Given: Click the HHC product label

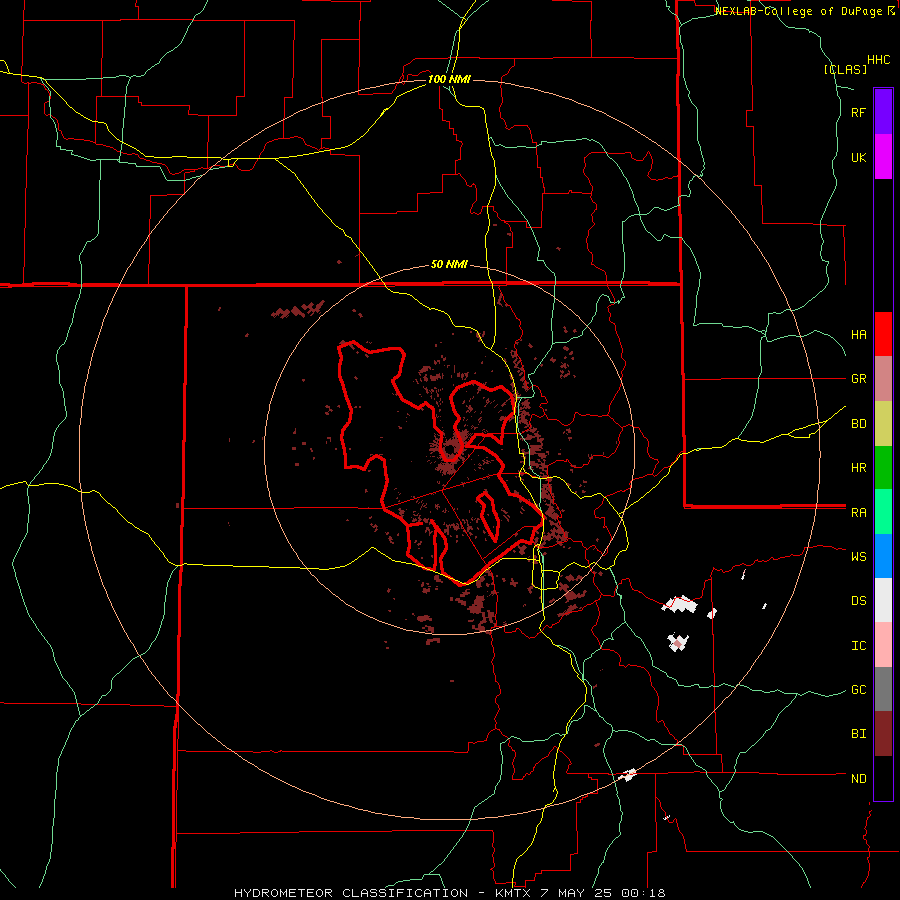Looking at the screenshot, I should pyautogui.click(x=879, y=60).
